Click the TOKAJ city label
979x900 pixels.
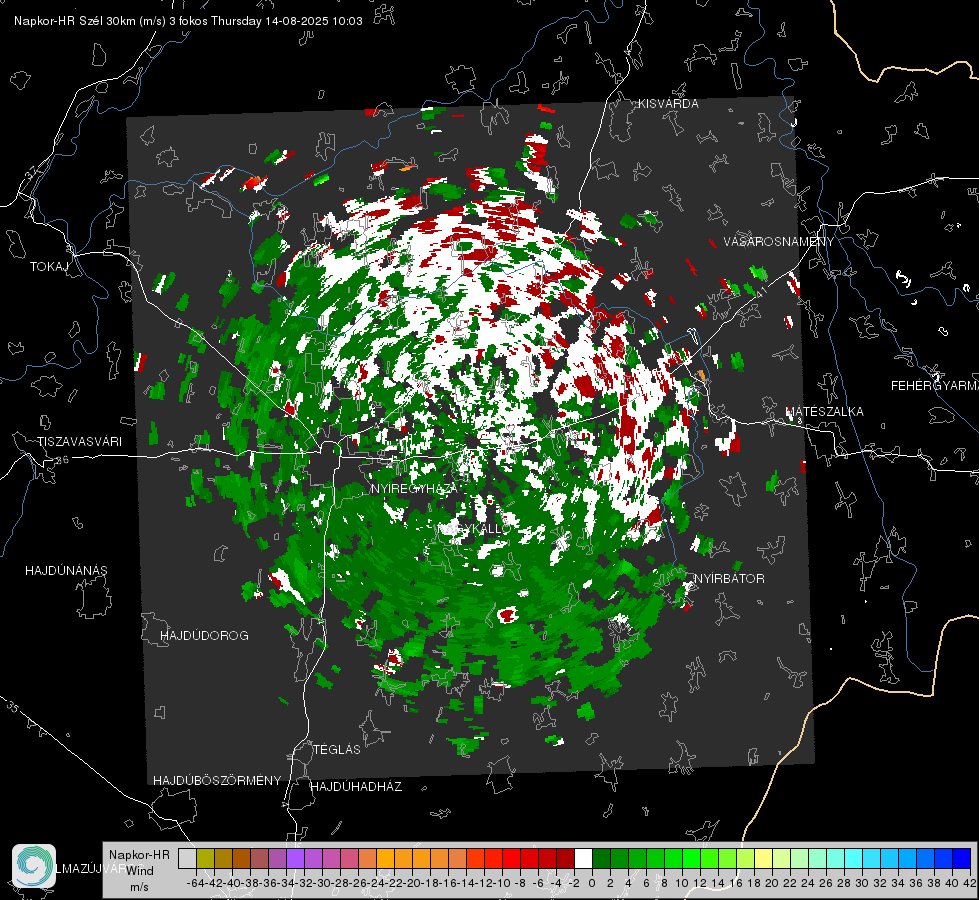pos(49,267)
